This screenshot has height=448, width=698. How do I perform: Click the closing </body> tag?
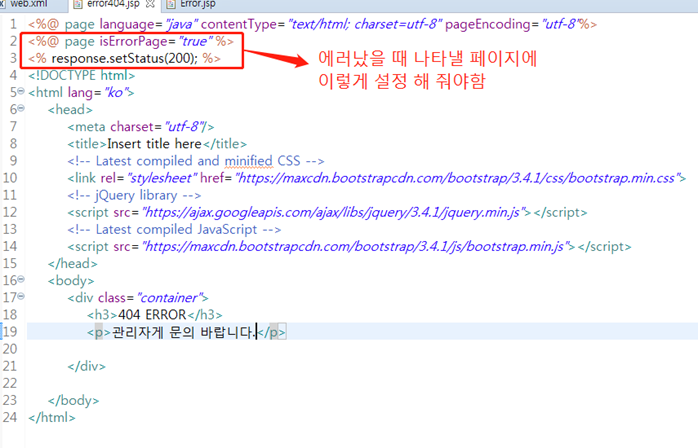74,400
